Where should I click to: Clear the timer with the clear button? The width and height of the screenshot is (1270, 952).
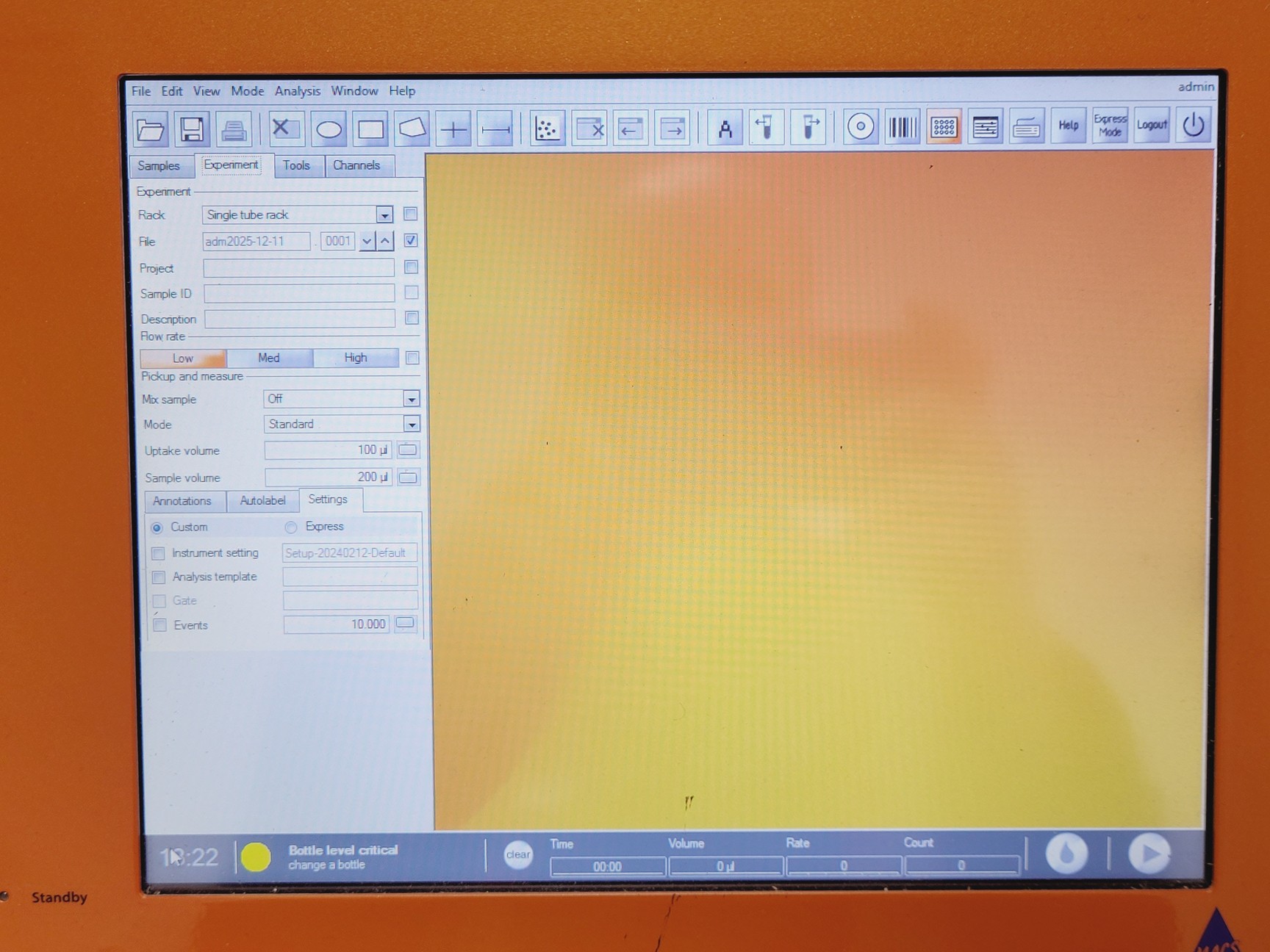(517, 854)
